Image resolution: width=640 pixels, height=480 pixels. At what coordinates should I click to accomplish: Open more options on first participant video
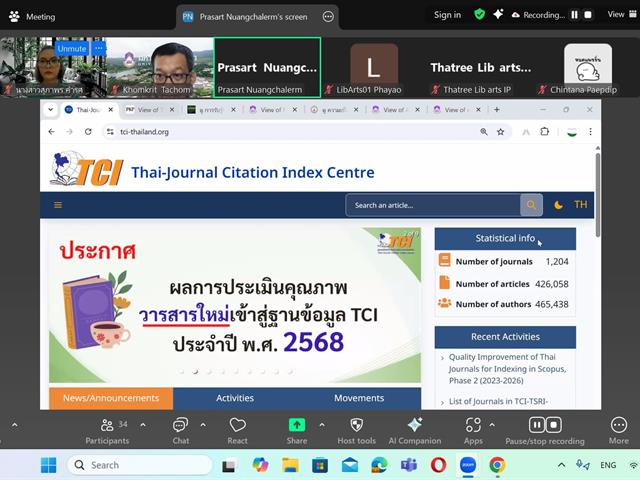(x=99, y=49)
